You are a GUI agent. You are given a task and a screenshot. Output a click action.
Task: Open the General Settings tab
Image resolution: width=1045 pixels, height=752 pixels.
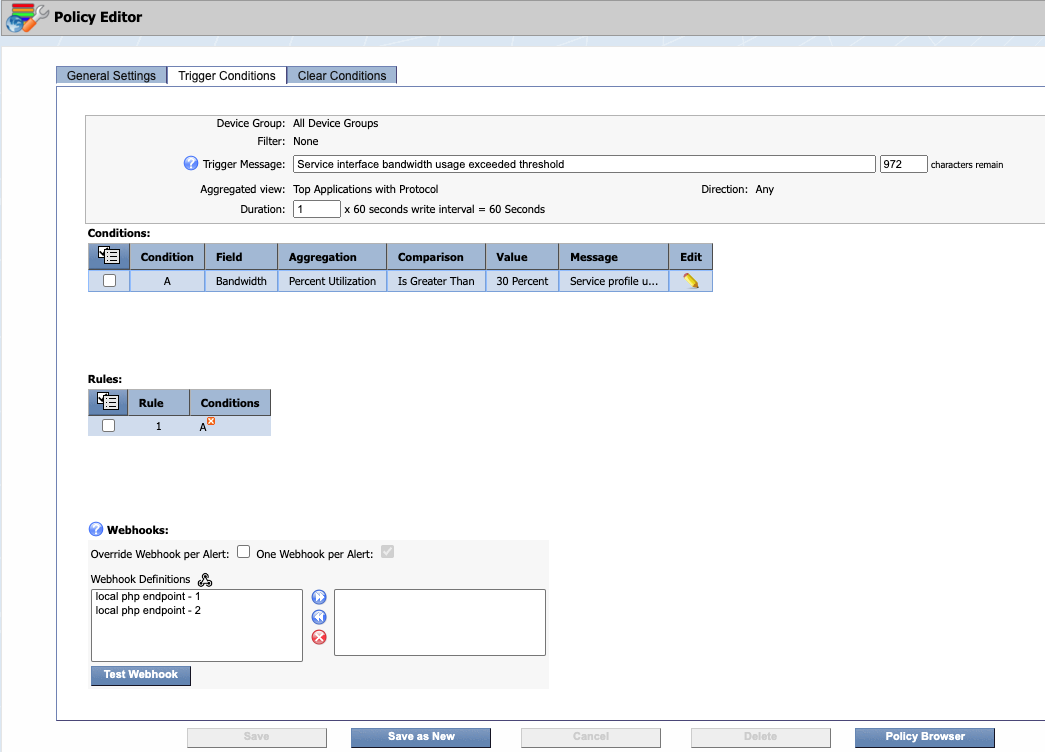111,75
